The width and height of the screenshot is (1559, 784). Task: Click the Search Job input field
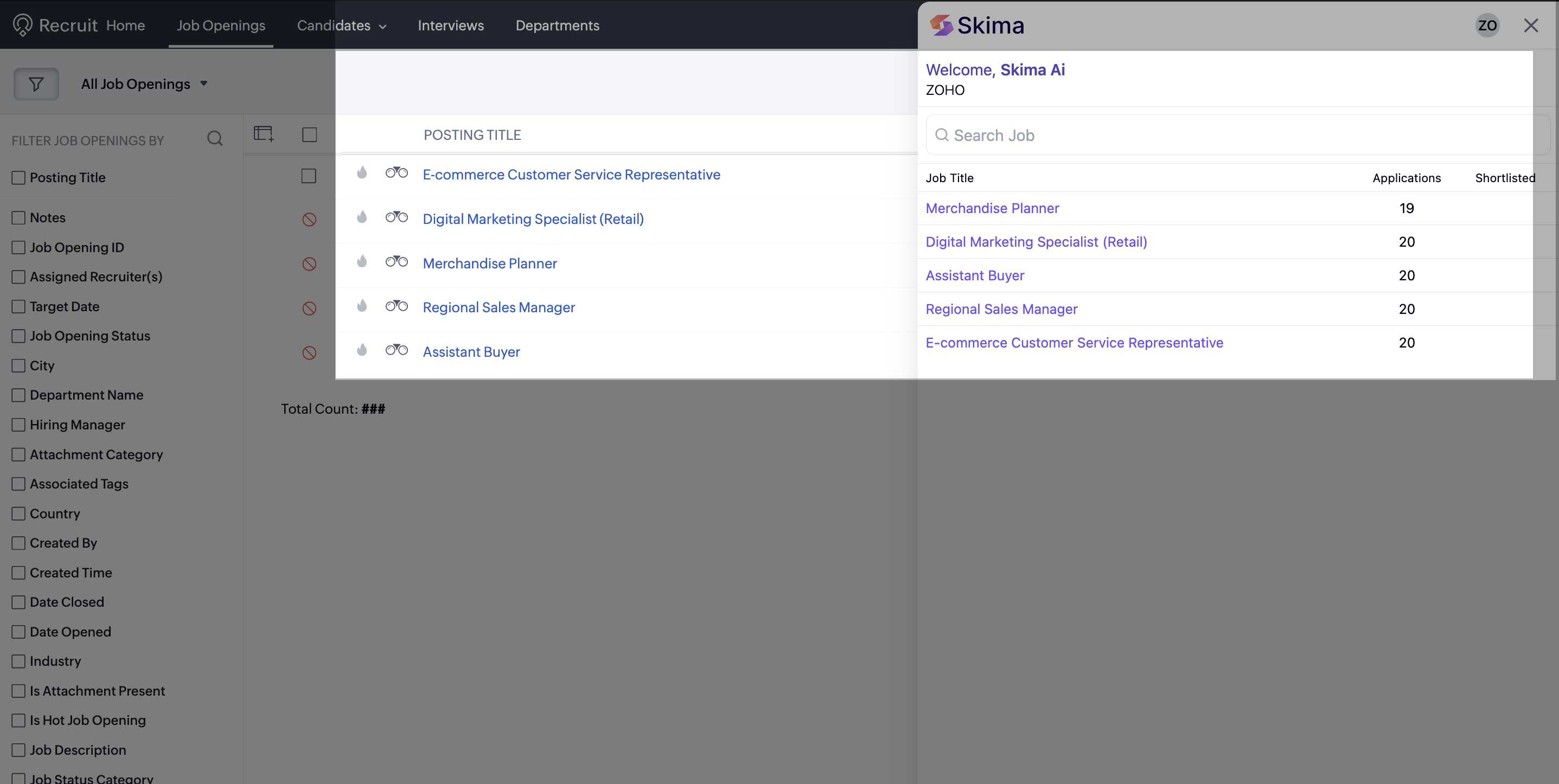(x=1235, y=136)
